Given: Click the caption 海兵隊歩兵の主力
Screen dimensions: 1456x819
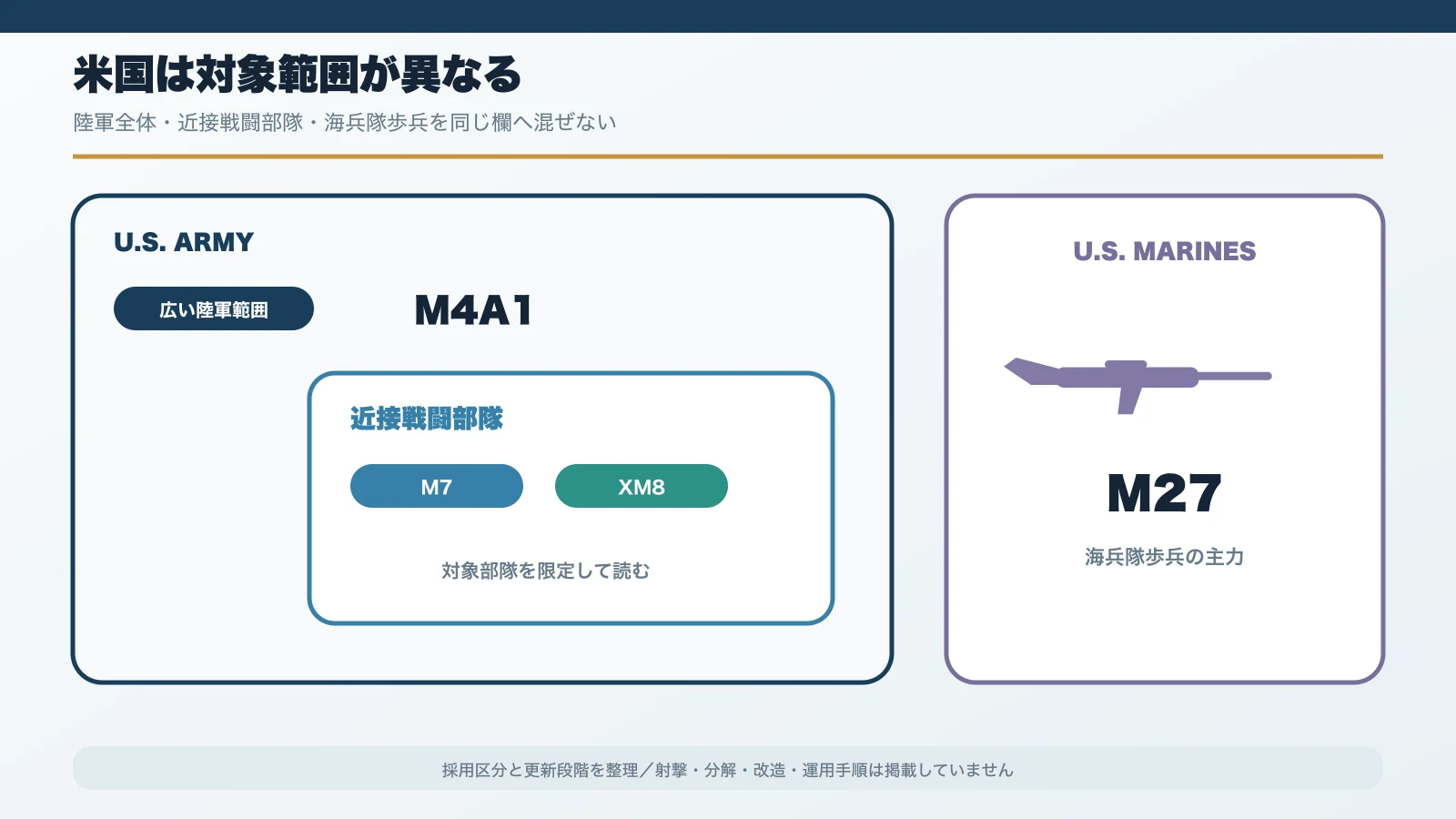Looking at the screenshot, I should pos(1165,557).
